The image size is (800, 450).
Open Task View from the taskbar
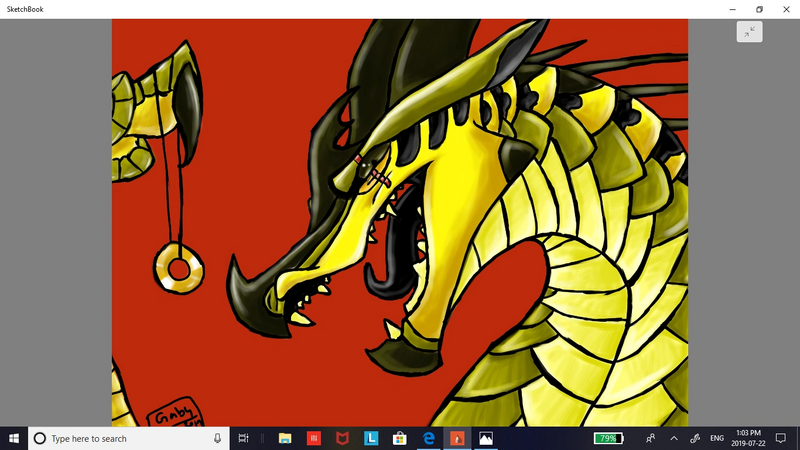click(x=245, y=438)
